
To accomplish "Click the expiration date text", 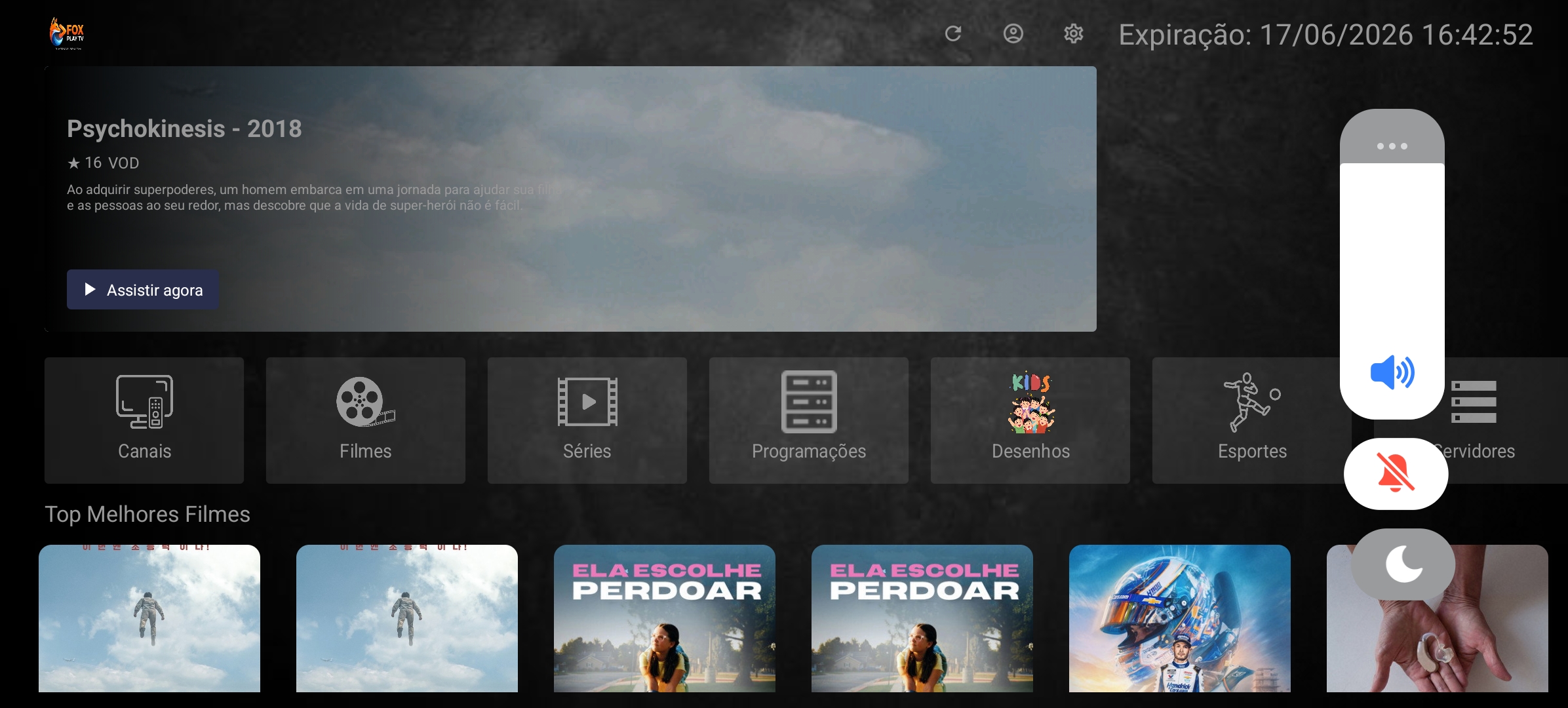I will 1325,35.
